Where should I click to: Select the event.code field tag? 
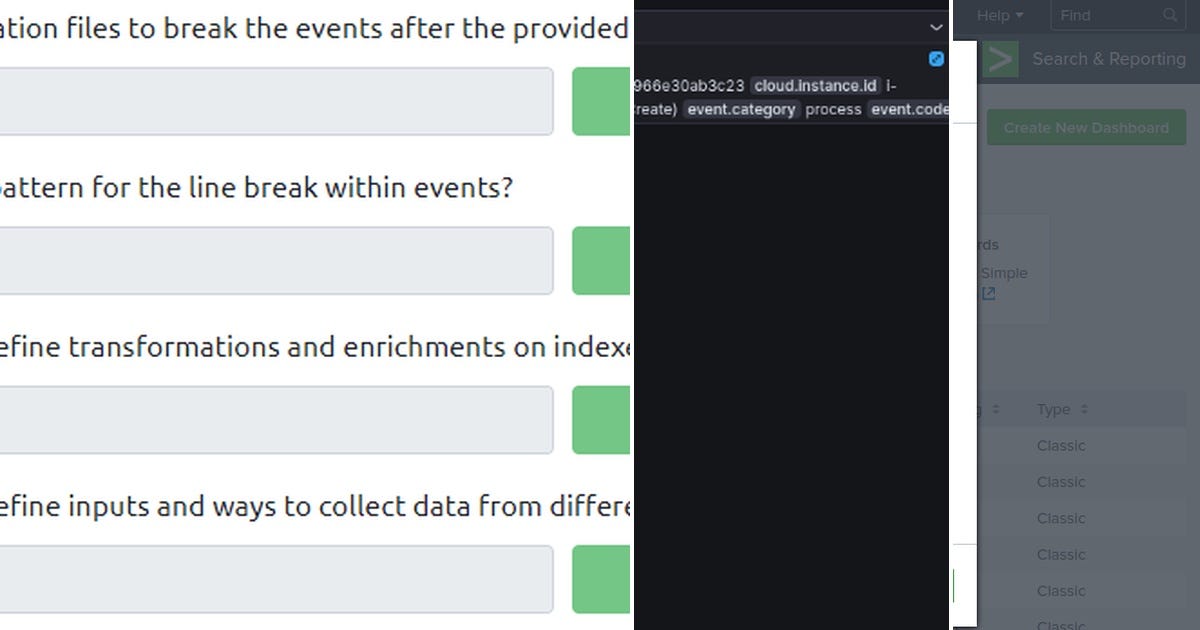tap(908, 110)
